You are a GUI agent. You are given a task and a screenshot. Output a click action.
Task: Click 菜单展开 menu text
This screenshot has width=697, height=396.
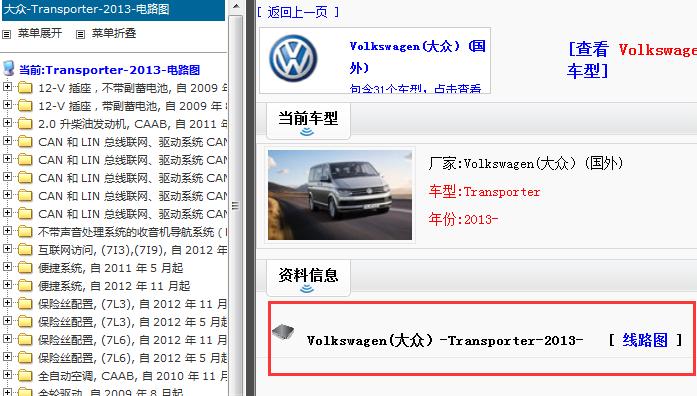point(40,33)
